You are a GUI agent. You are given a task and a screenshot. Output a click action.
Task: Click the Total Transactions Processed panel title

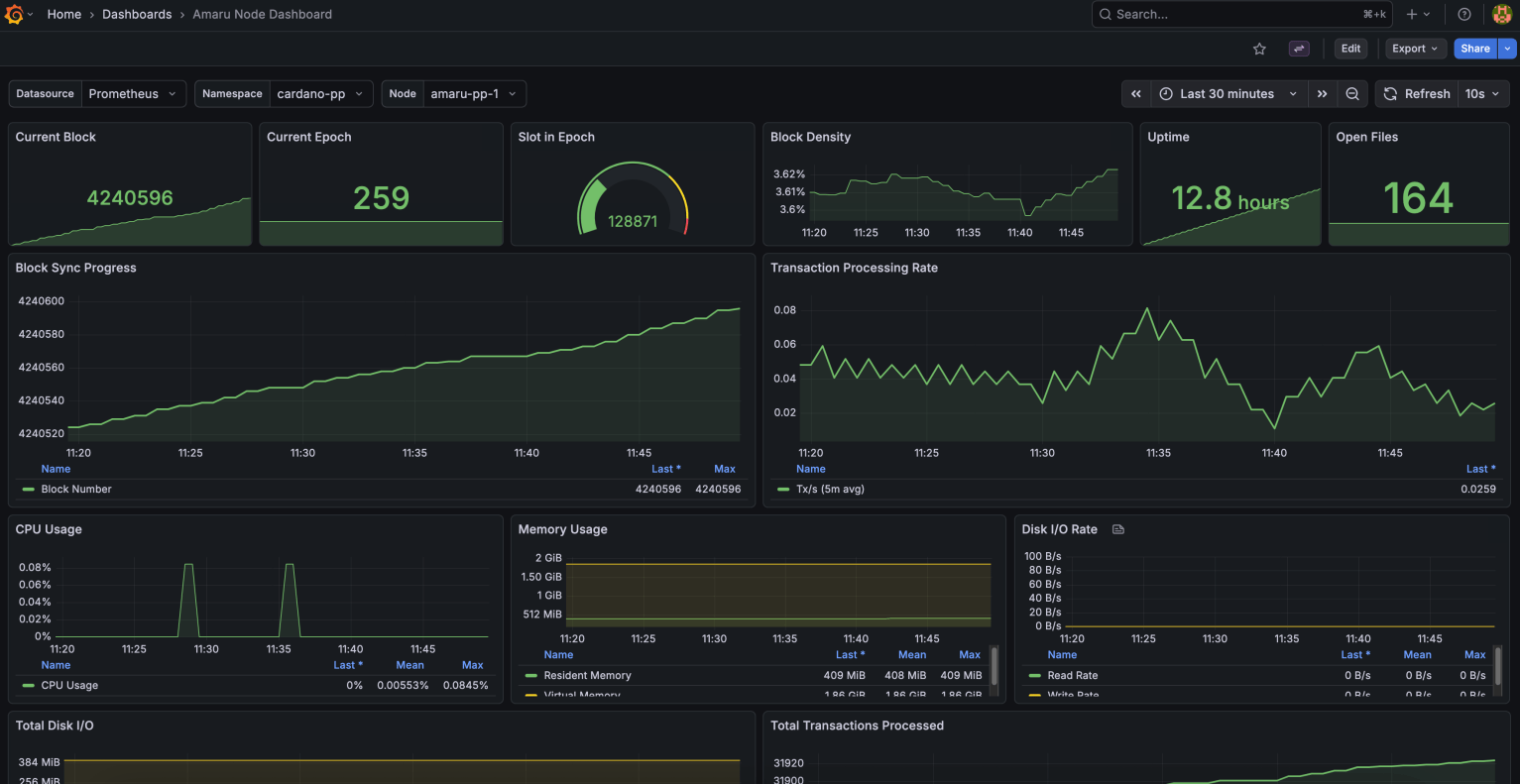857,726
